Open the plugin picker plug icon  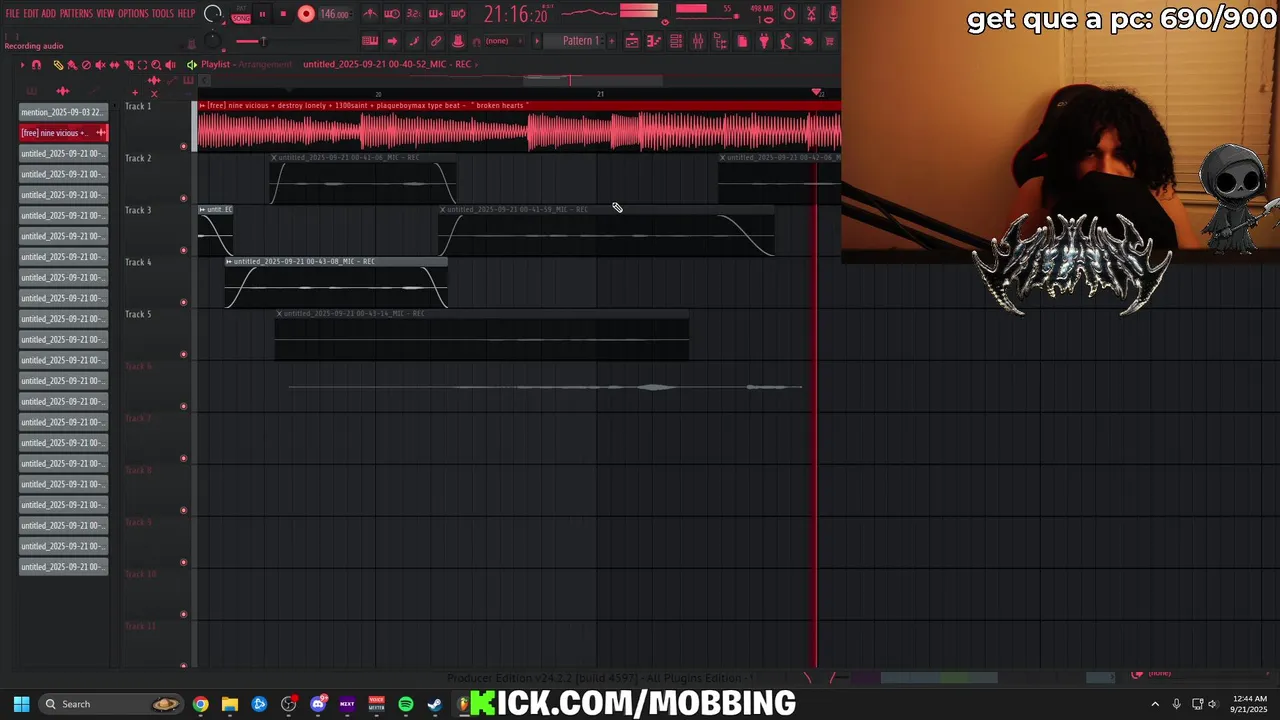coord(764,41)
